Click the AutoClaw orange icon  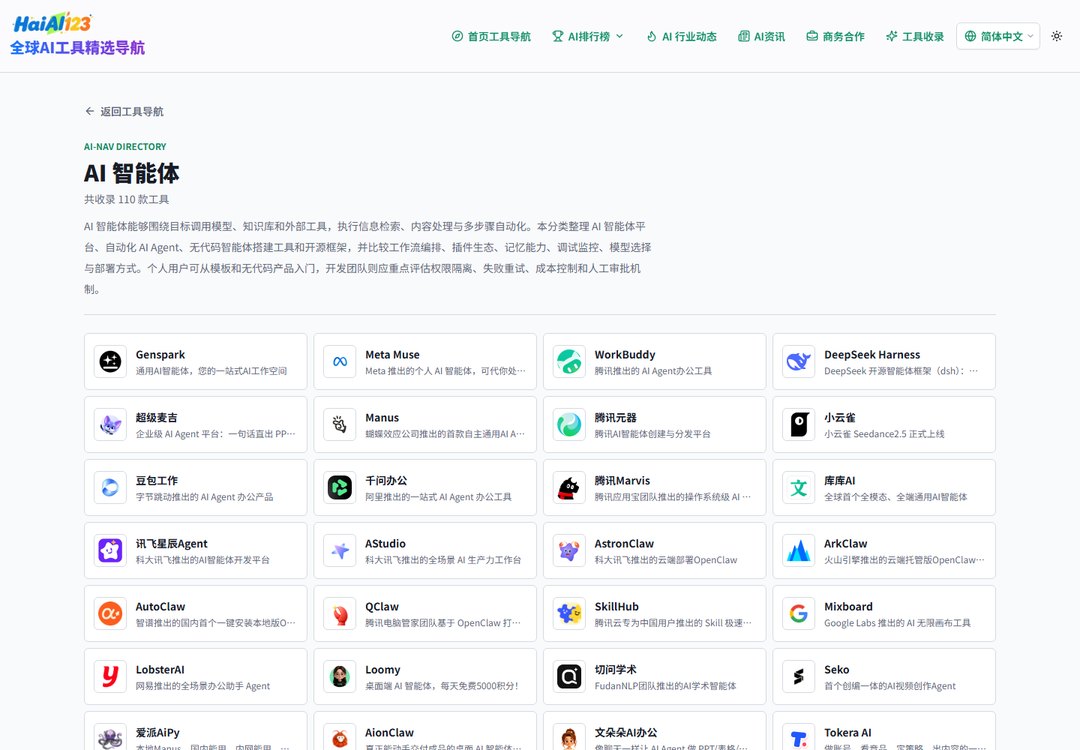tap(110, 614)
